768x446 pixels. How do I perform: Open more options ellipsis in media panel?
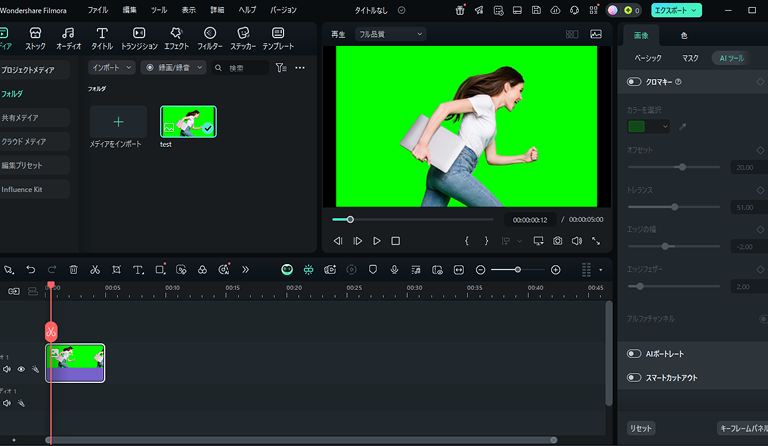pyautogui.click(x=300, y=68)
